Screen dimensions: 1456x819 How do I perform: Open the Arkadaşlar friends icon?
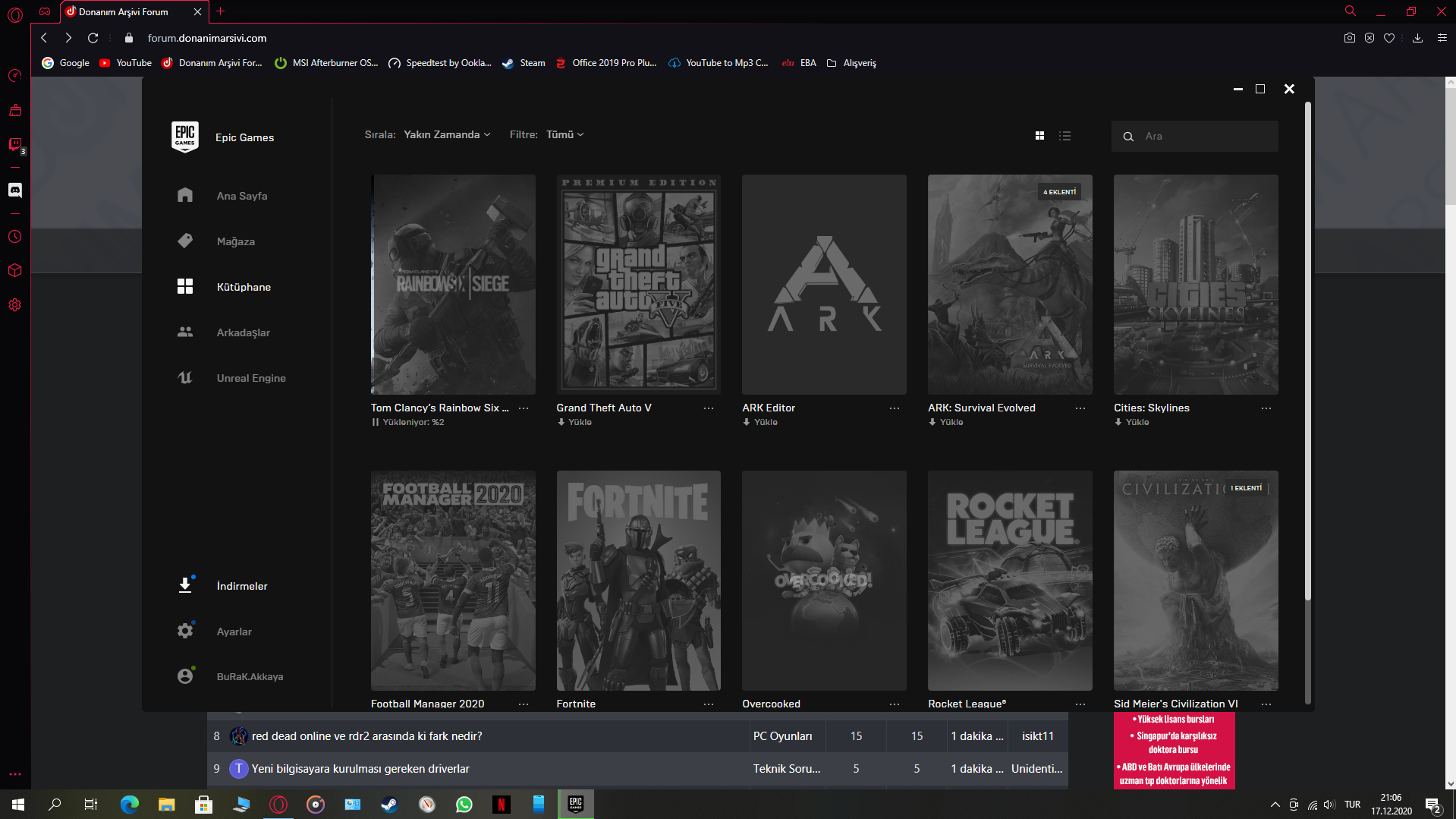coord(185,332)
